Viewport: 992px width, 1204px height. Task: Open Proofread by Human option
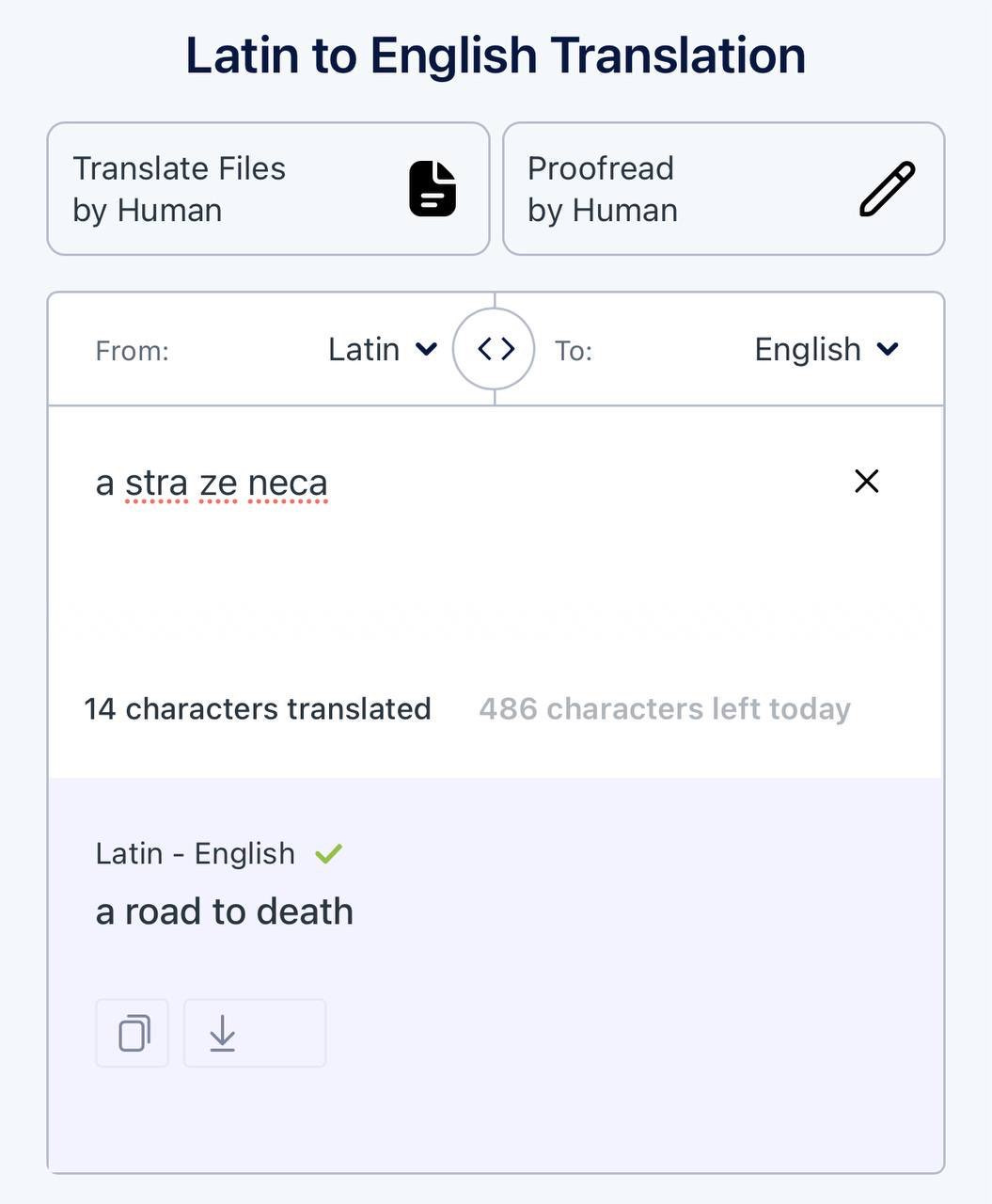pos(723,188)
